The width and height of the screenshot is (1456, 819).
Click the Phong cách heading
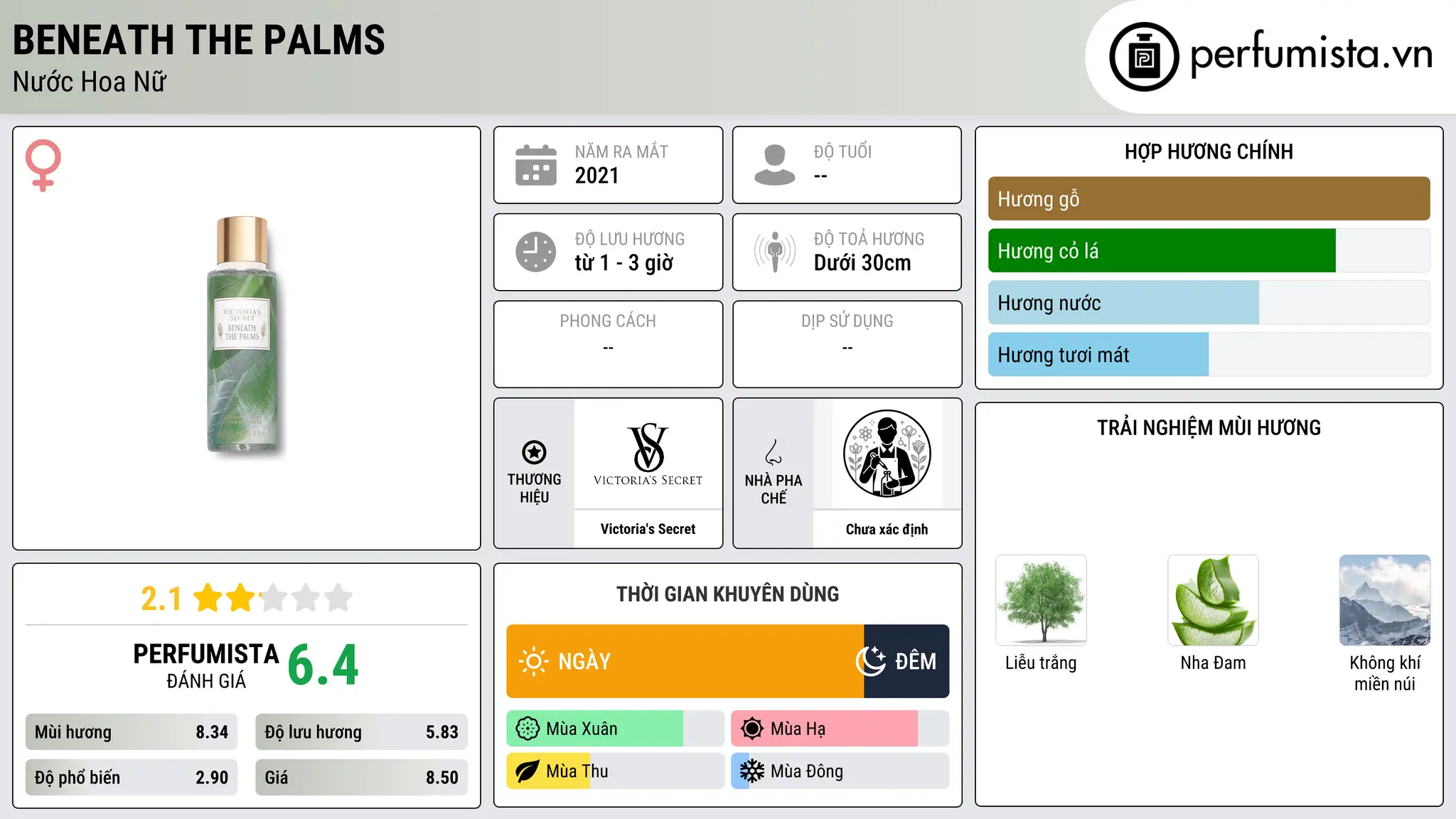click(608, 321)
